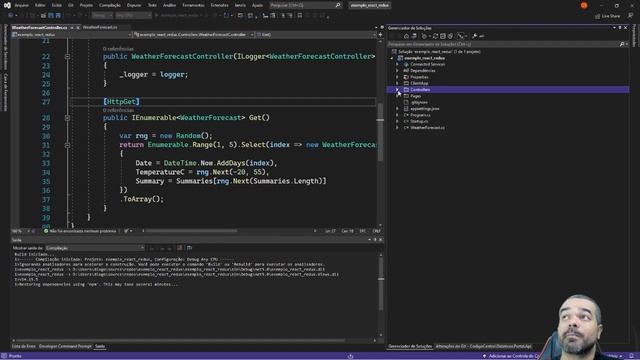The image size is (640, 360).
Task: Switch to the Lista de Erros tab
Action: [24, 347]
